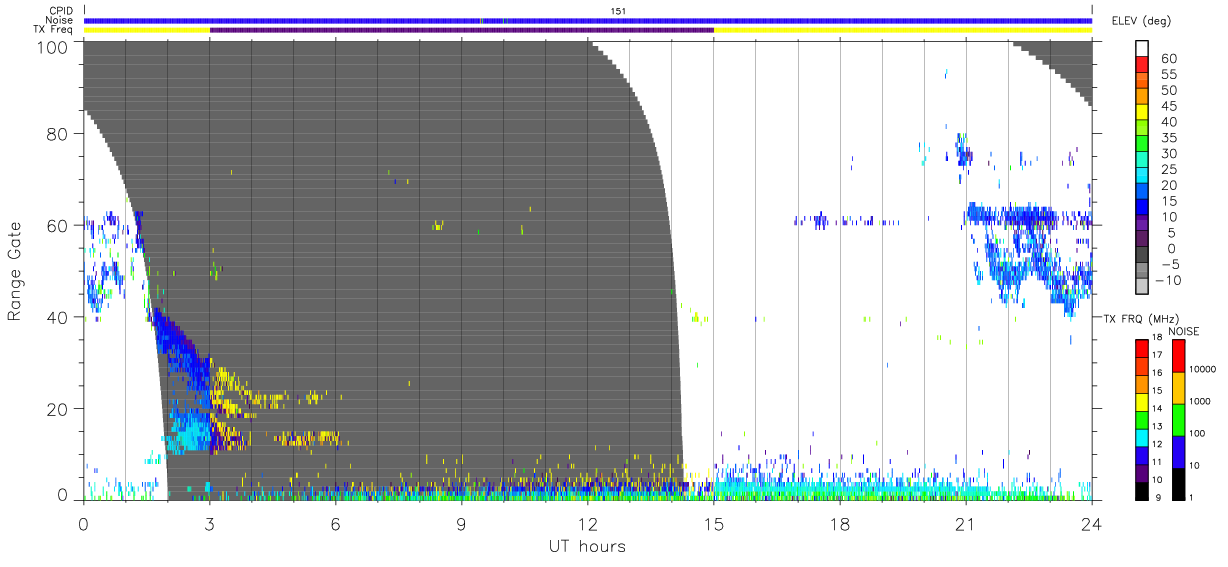Select the 'TX Freq' row label at top left
The height and width of the screenshot is (567, 1228).
tap(54, 30)
